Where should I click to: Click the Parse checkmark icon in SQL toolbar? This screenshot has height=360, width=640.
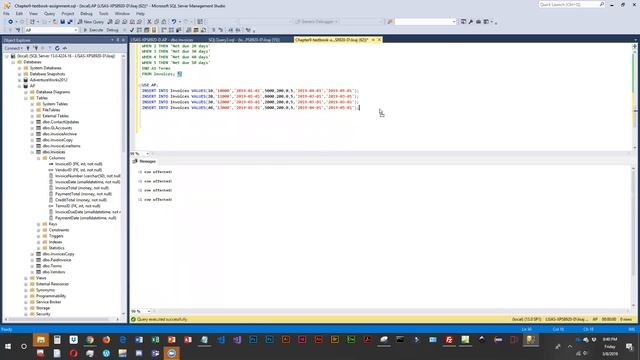[x=132, y=30]
